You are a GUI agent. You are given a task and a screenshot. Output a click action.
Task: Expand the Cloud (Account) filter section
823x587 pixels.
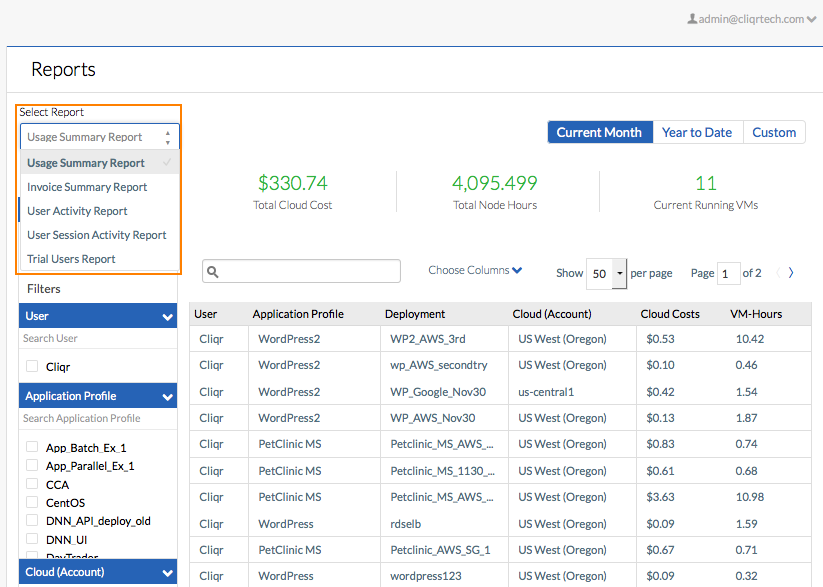point(167,572)
